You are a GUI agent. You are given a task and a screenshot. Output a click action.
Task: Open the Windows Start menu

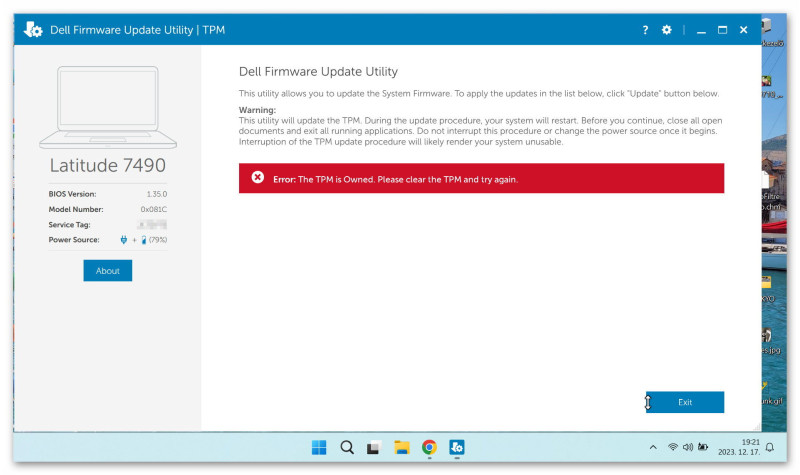coord(319,447)
